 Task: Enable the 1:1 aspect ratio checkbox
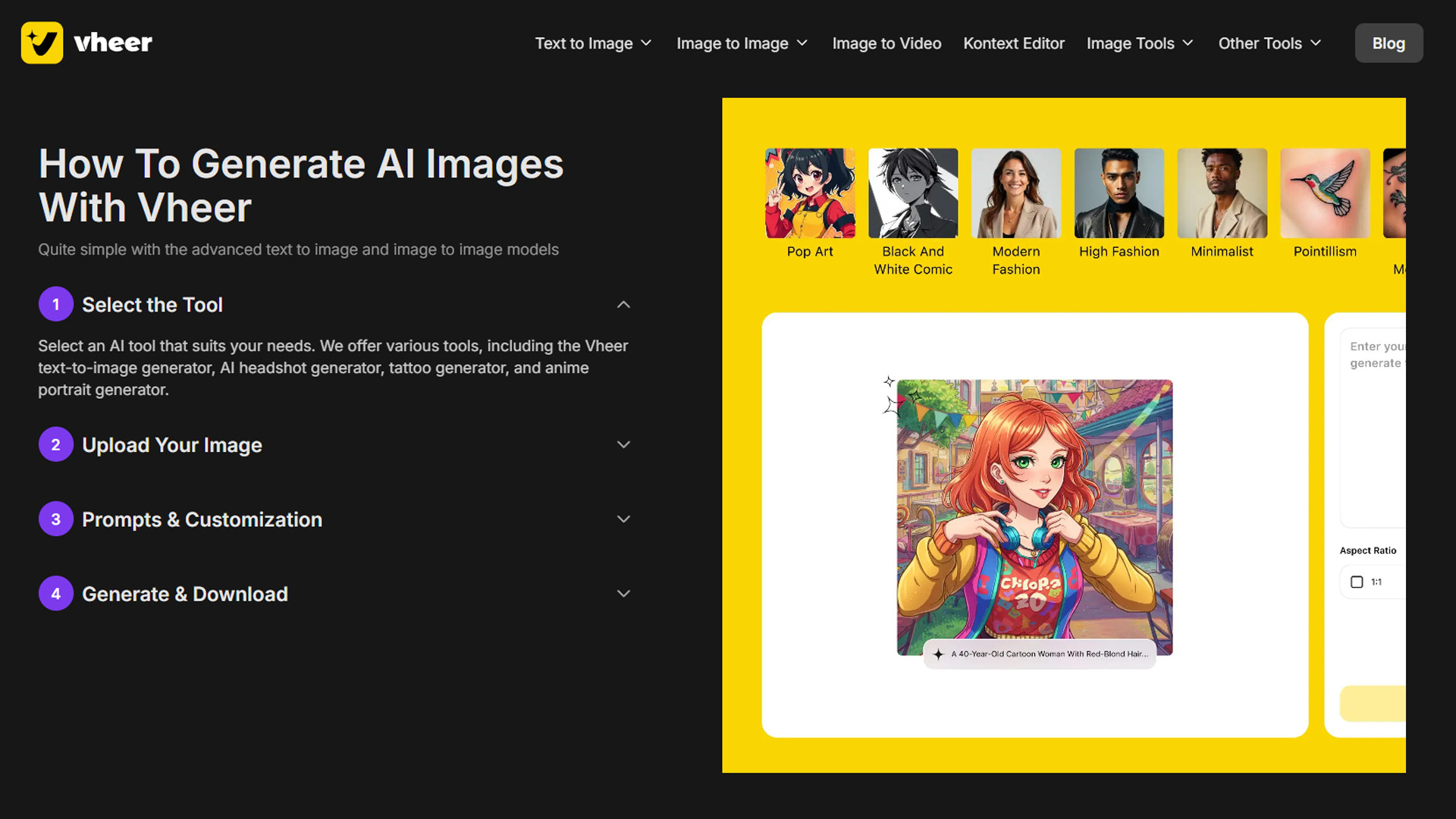(x=1357, y=582)
